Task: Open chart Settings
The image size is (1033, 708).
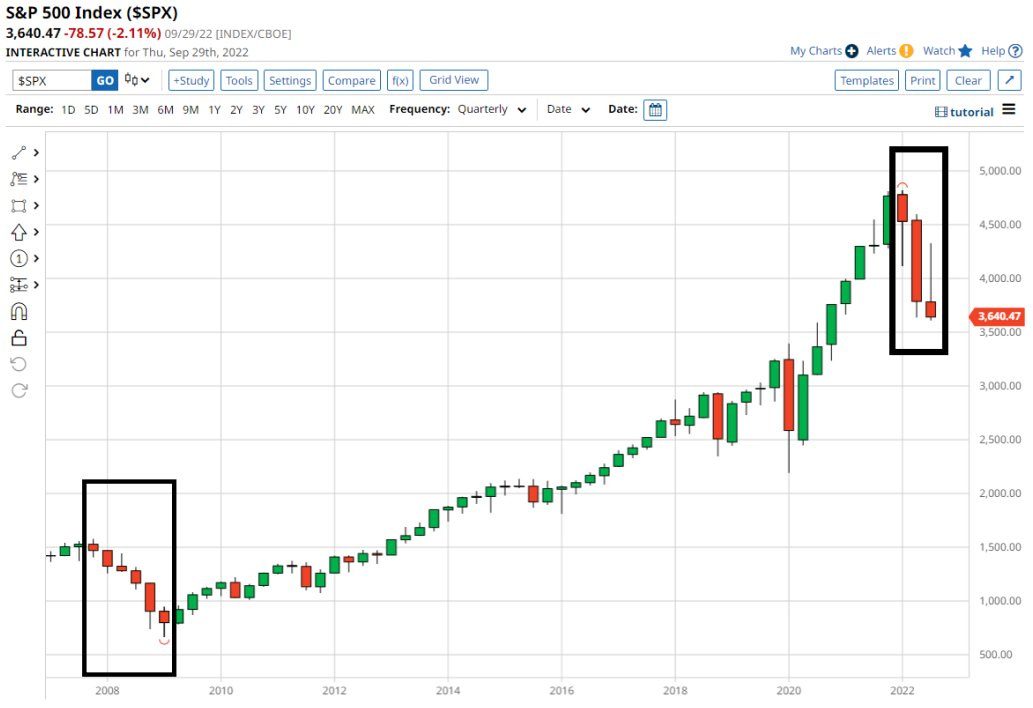Action: [x=290, y=80]
